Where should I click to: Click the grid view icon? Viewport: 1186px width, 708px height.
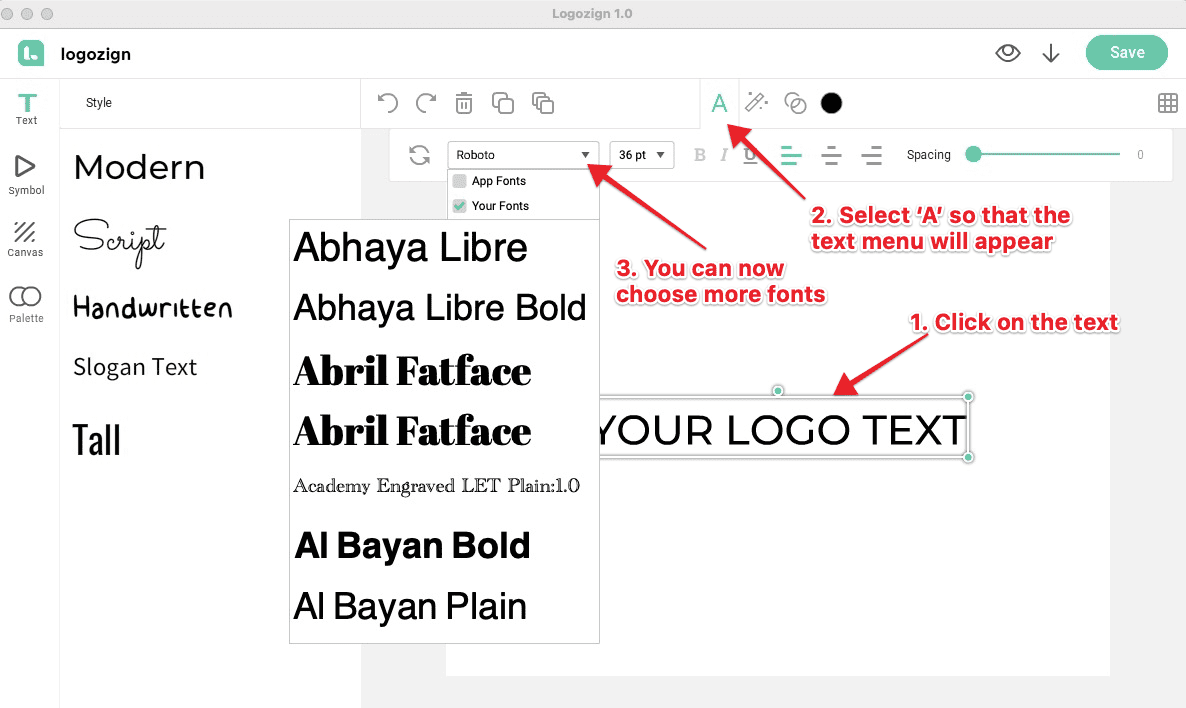(x=1166, y=103)
